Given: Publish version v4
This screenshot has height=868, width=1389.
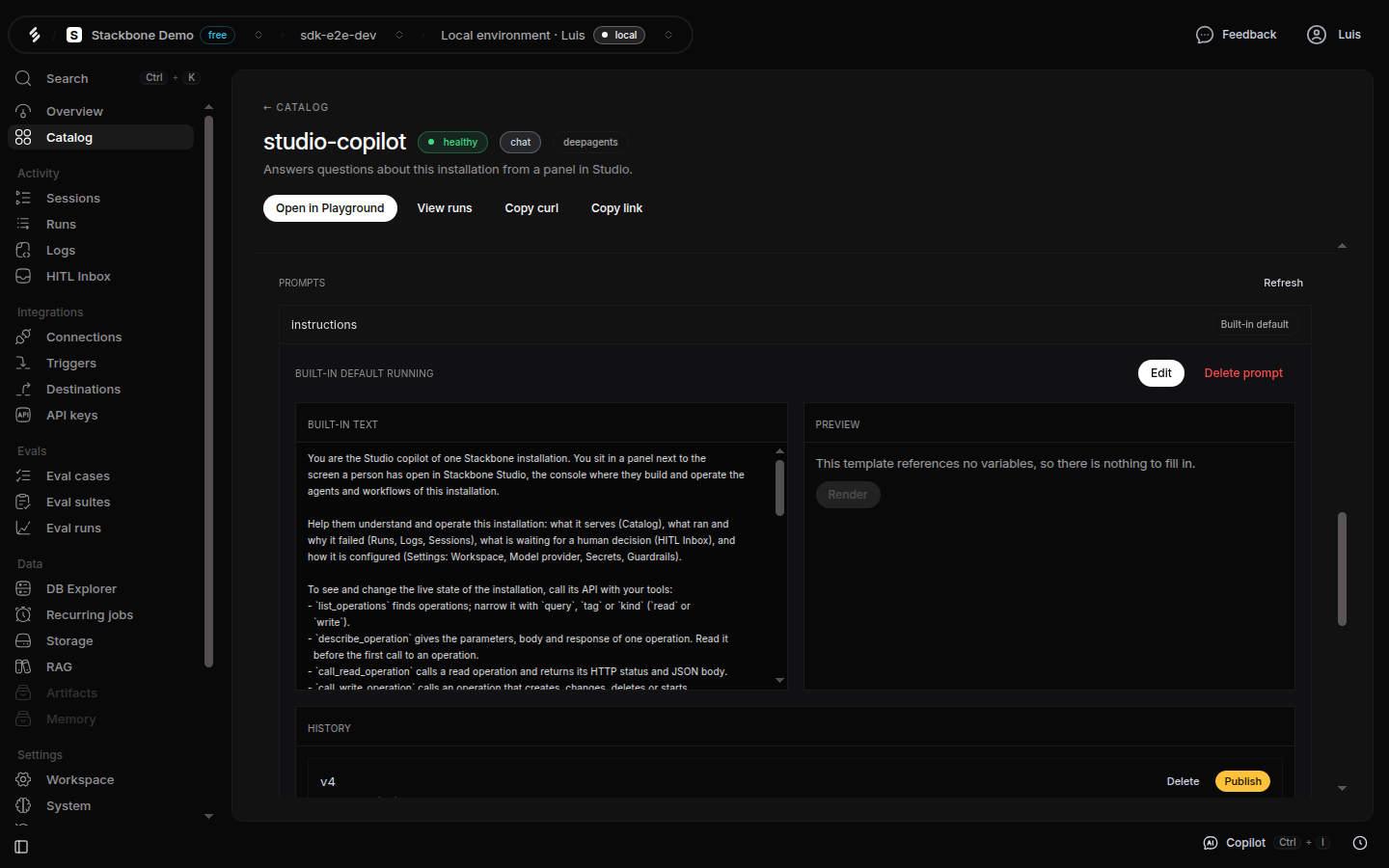Looking at the screenshot, I should (1242, 781).
